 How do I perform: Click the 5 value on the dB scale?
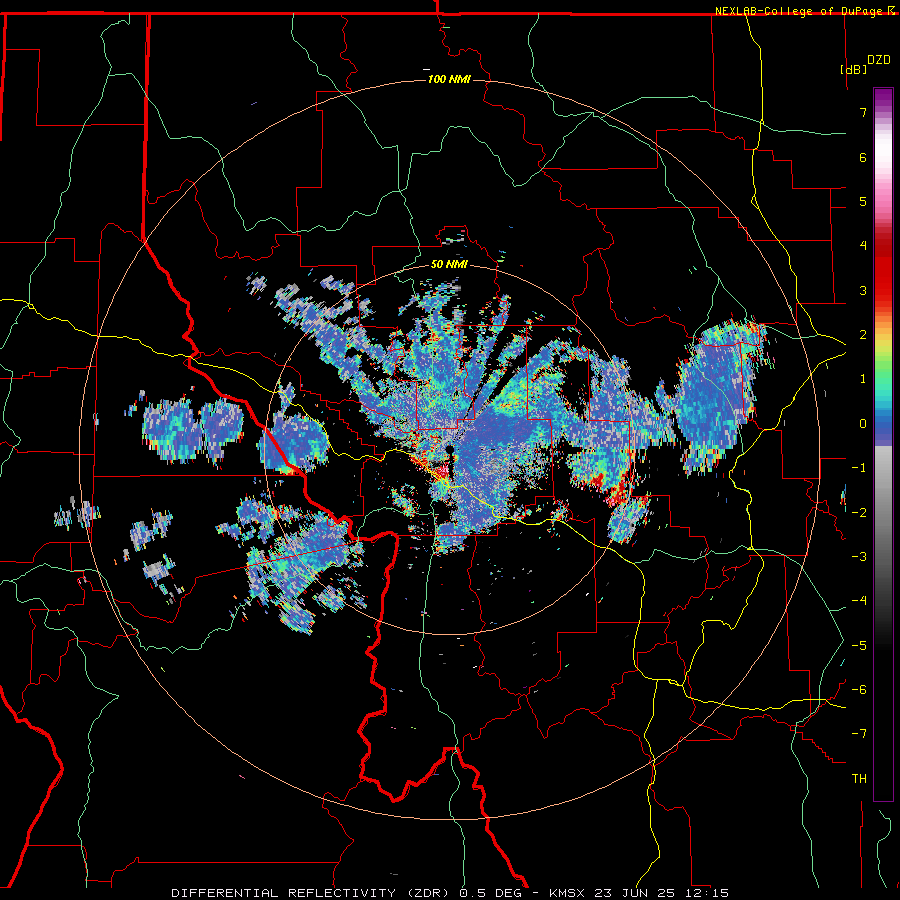click(863, 201)
